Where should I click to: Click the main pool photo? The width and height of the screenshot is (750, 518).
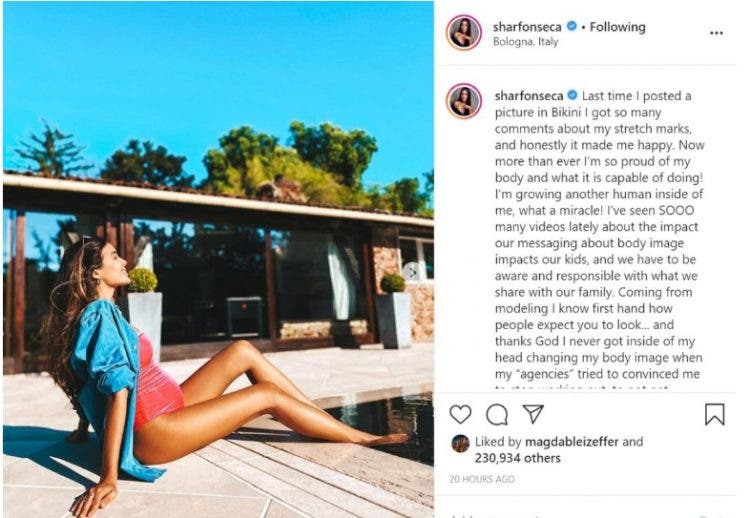(x=218, y=259)
